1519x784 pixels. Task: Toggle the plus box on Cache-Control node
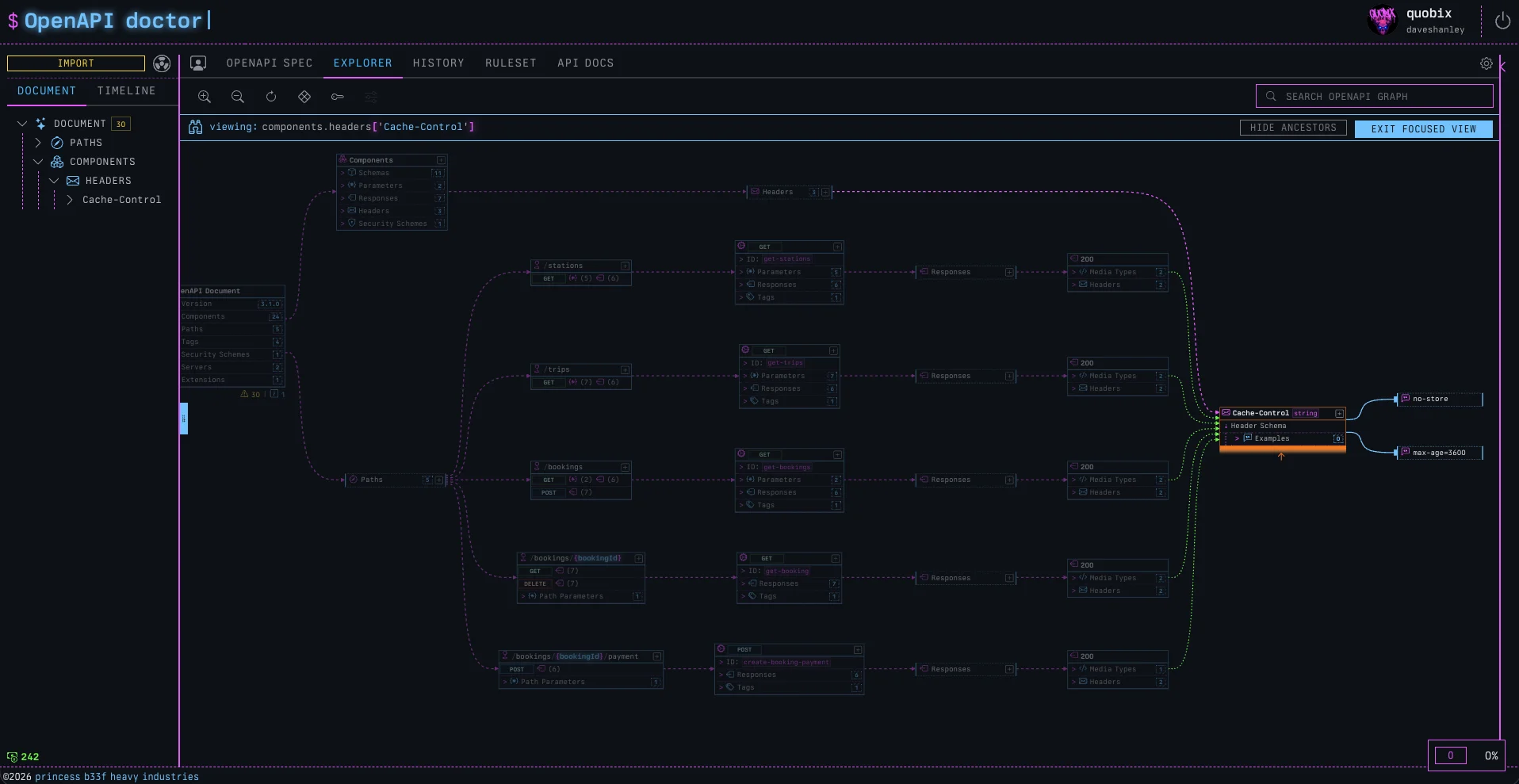(x=1339, y=413)
